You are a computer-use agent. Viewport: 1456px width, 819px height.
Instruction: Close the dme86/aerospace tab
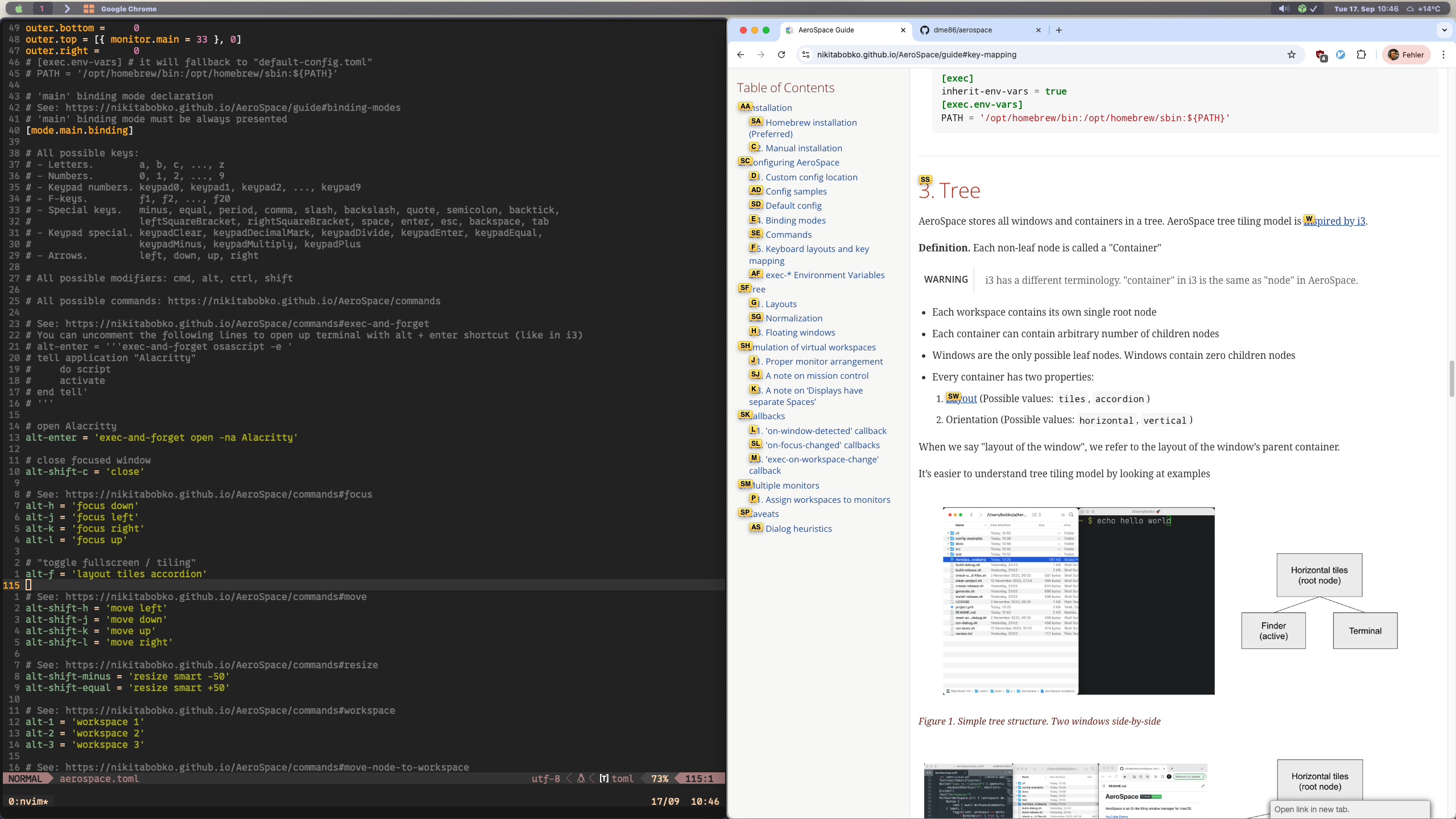tap(1039, 30)
